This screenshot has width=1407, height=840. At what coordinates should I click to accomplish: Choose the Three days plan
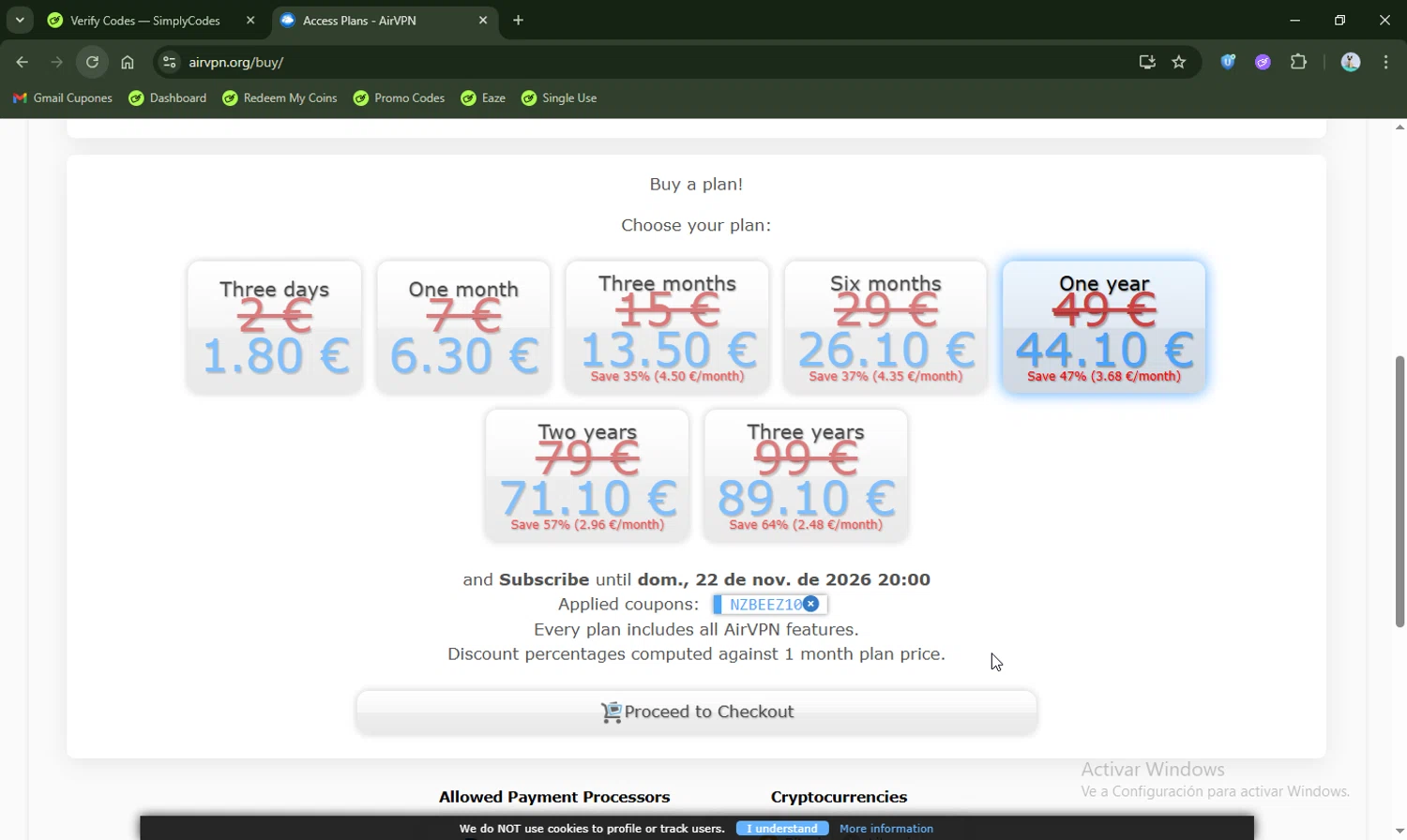pyautogui.click(x=274, y=327)
